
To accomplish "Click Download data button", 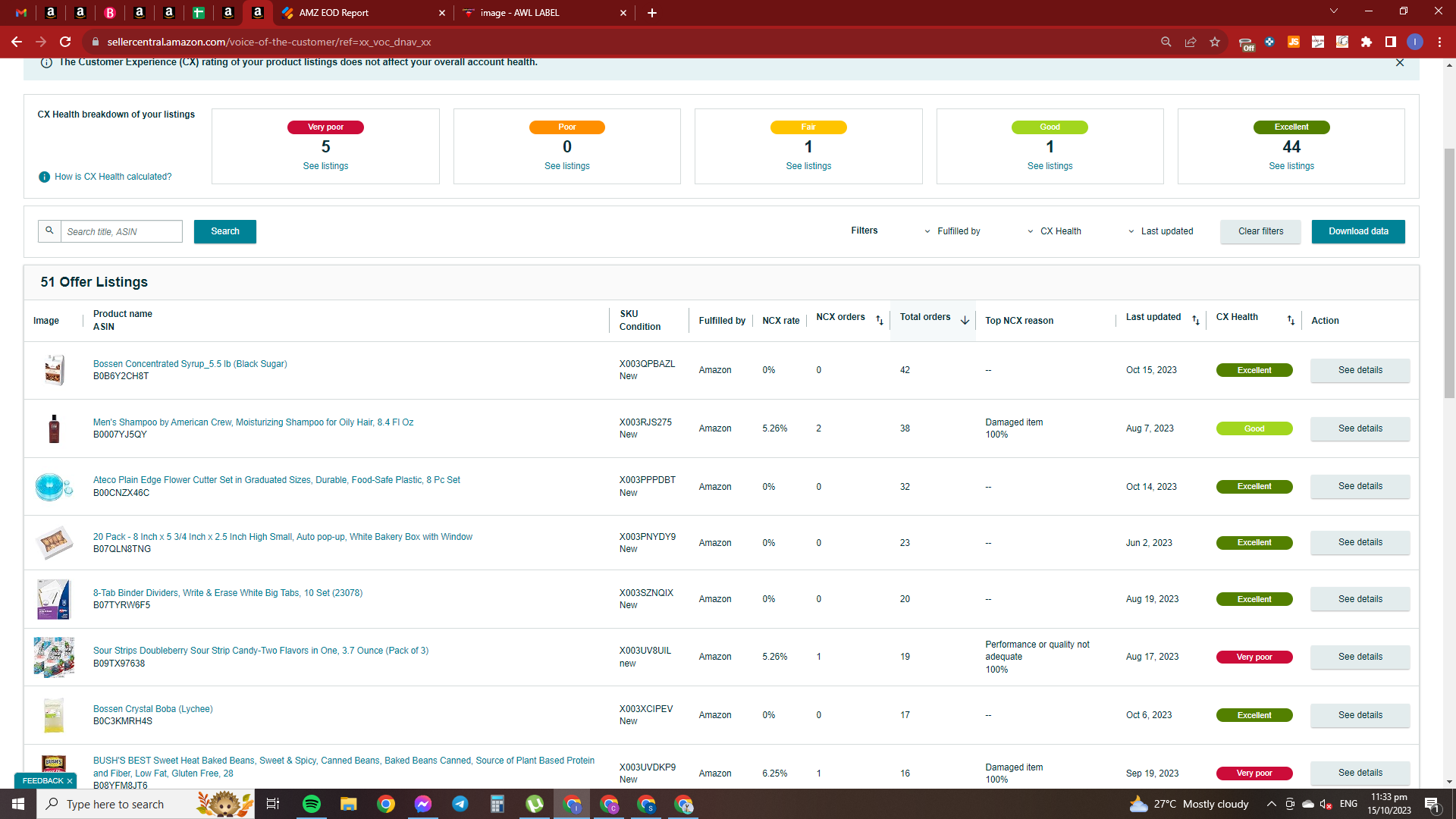I will click(x=1358, y=231).
